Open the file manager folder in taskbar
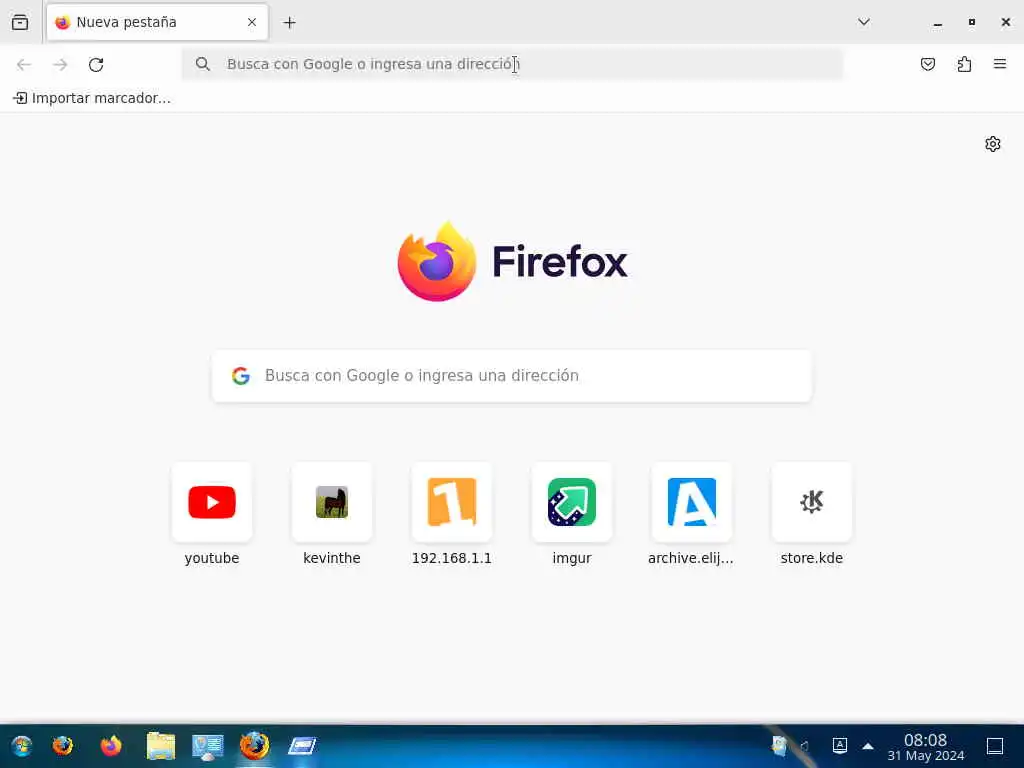The width and height of the screenshot is (1024, 768). 161,745
